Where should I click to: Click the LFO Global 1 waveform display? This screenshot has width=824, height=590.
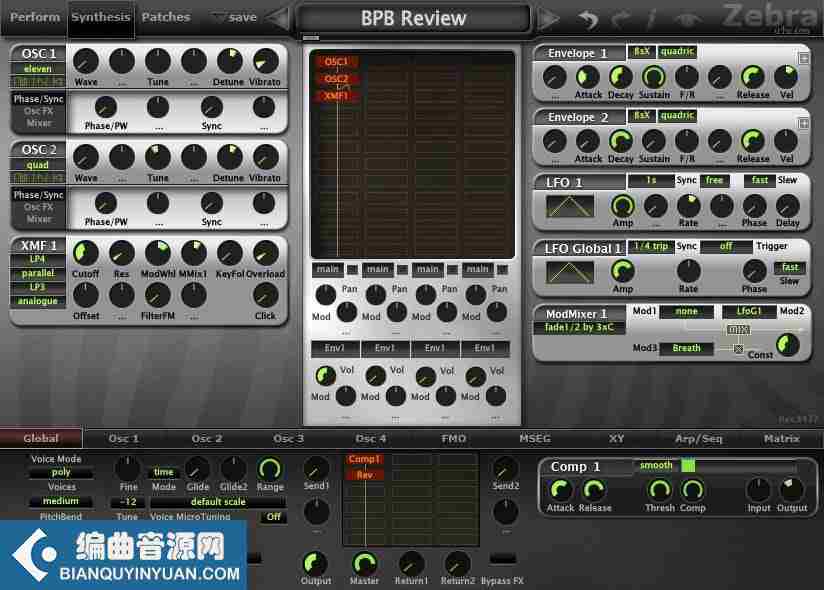coord(570,272)
